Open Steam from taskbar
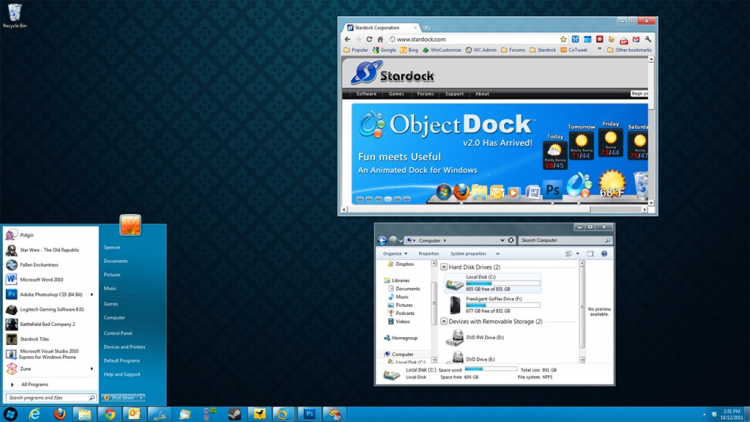750x422 pixels. coord(234,414)
